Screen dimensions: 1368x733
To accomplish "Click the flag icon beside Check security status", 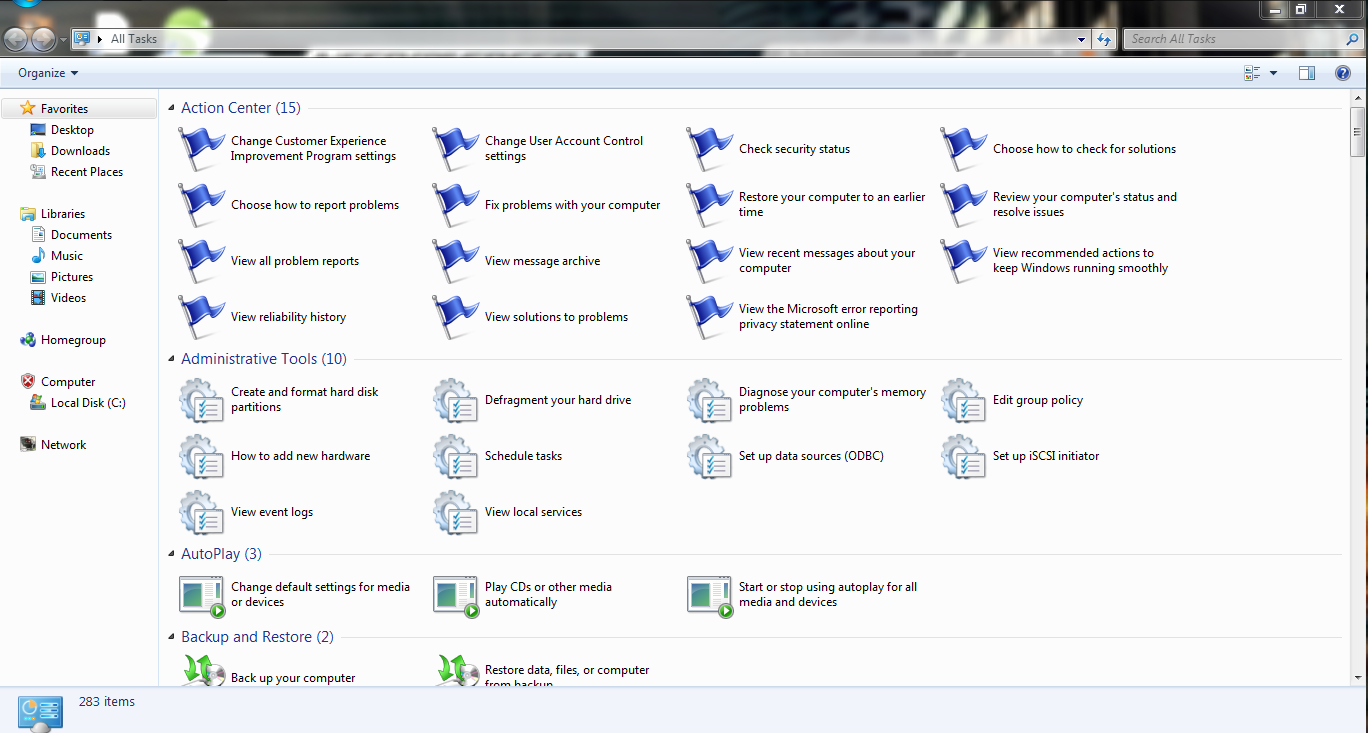I will (709, 149).
